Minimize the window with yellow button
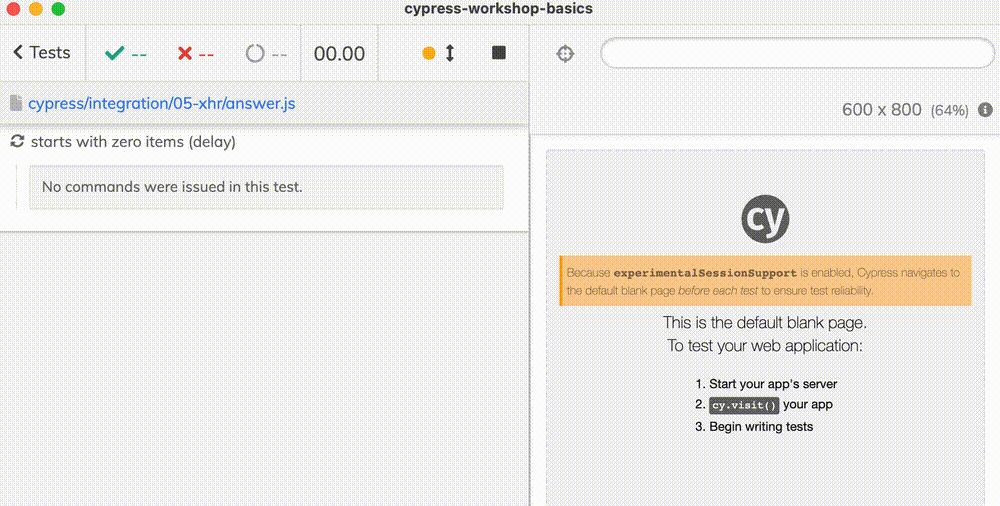 36,9
